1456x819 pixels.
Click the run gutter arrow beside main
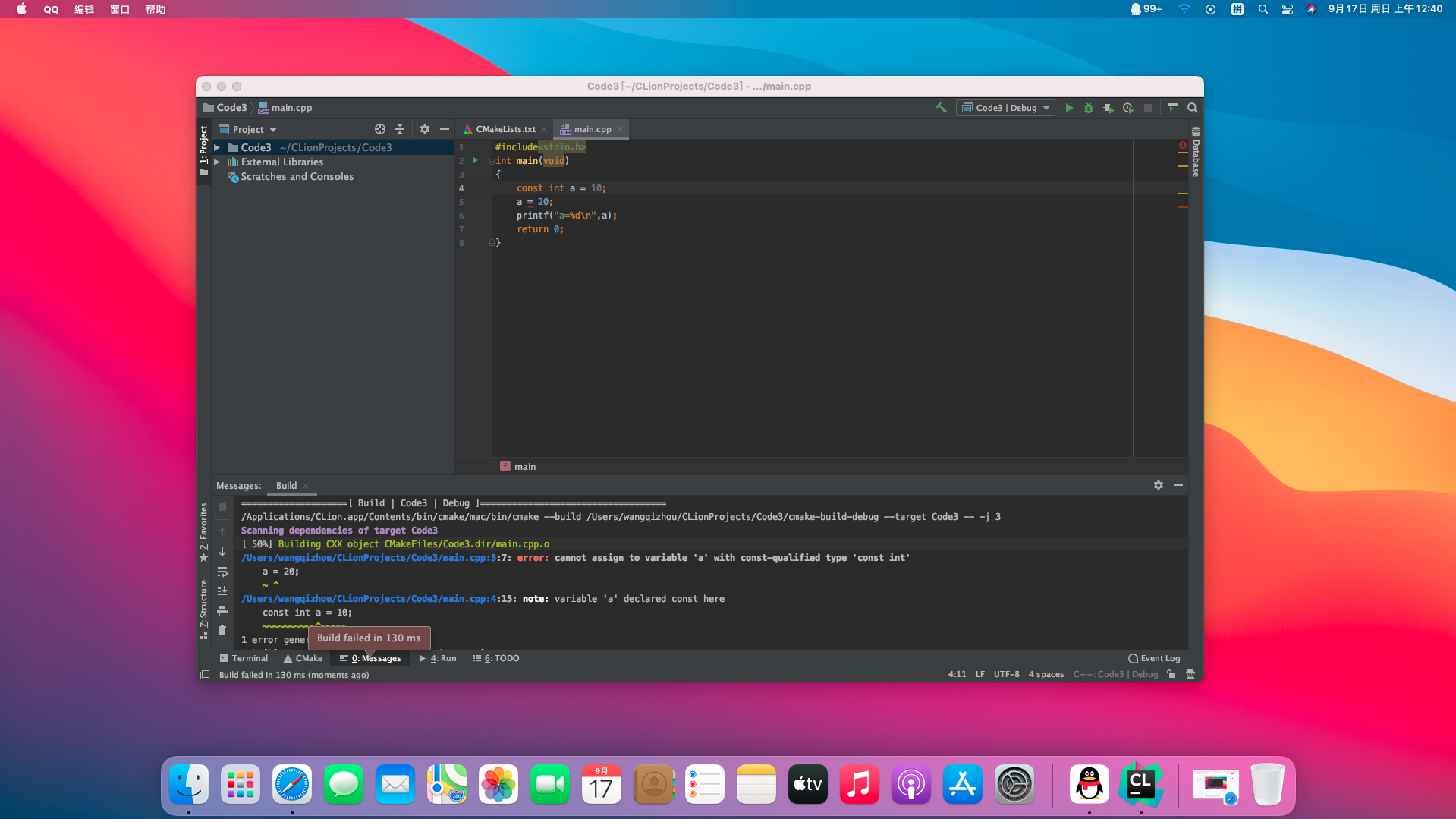pyautogui.click(x=475, y=160)
